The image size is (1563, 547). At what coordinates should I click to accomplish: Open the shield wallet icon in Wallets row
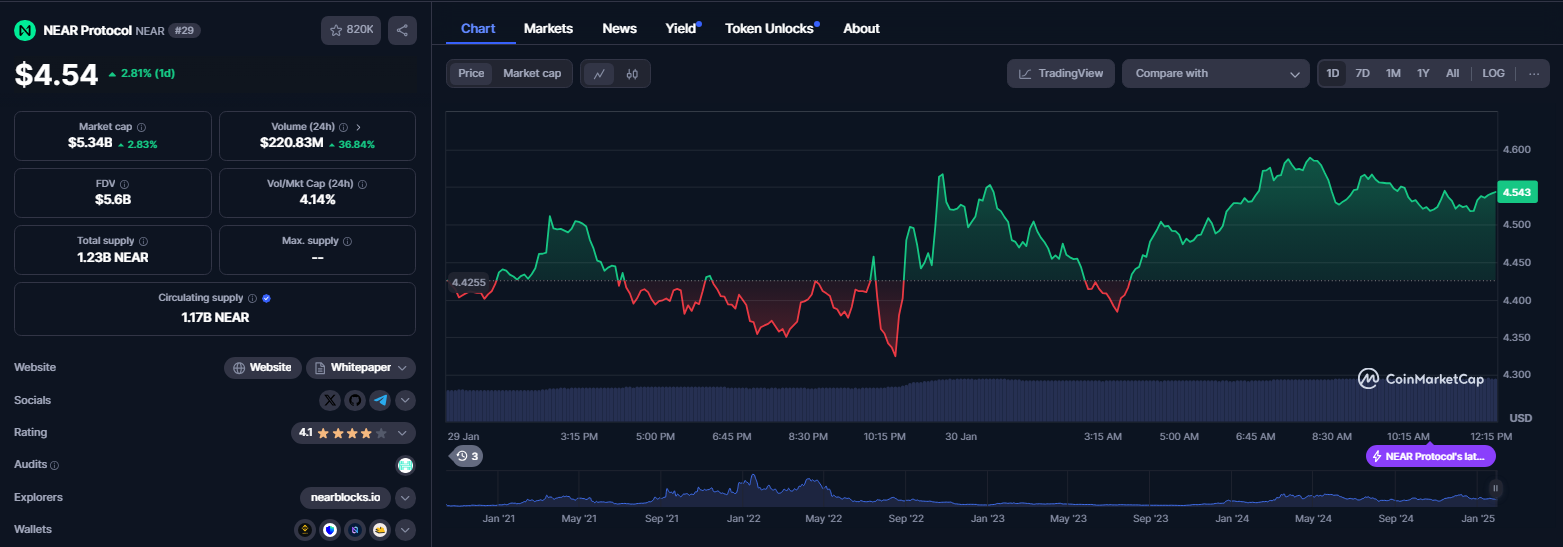point(330,530)
